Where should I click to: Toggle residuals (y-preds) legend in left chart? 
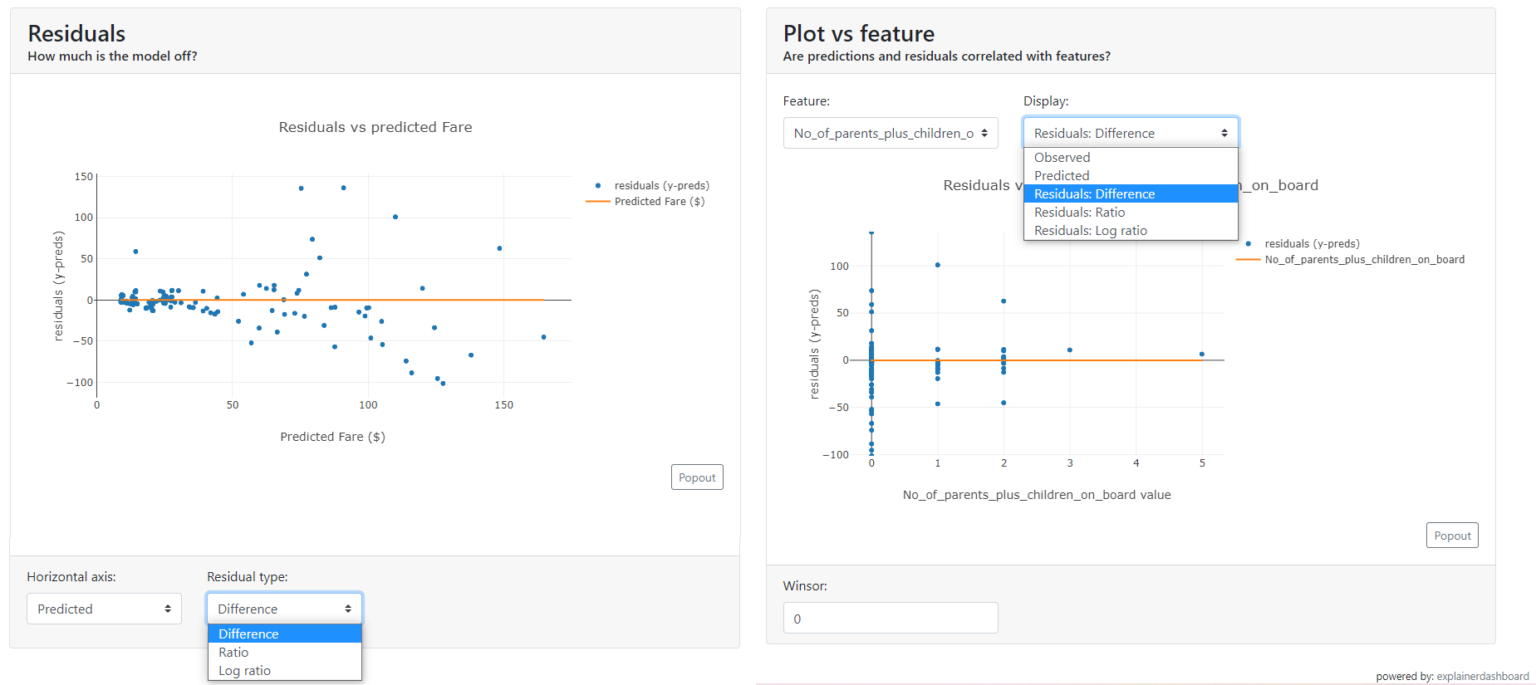click(x=660, y=185)
